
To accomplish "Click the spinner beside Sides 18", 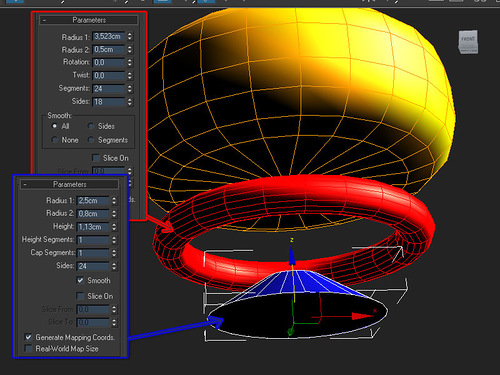I will (130, 101).
